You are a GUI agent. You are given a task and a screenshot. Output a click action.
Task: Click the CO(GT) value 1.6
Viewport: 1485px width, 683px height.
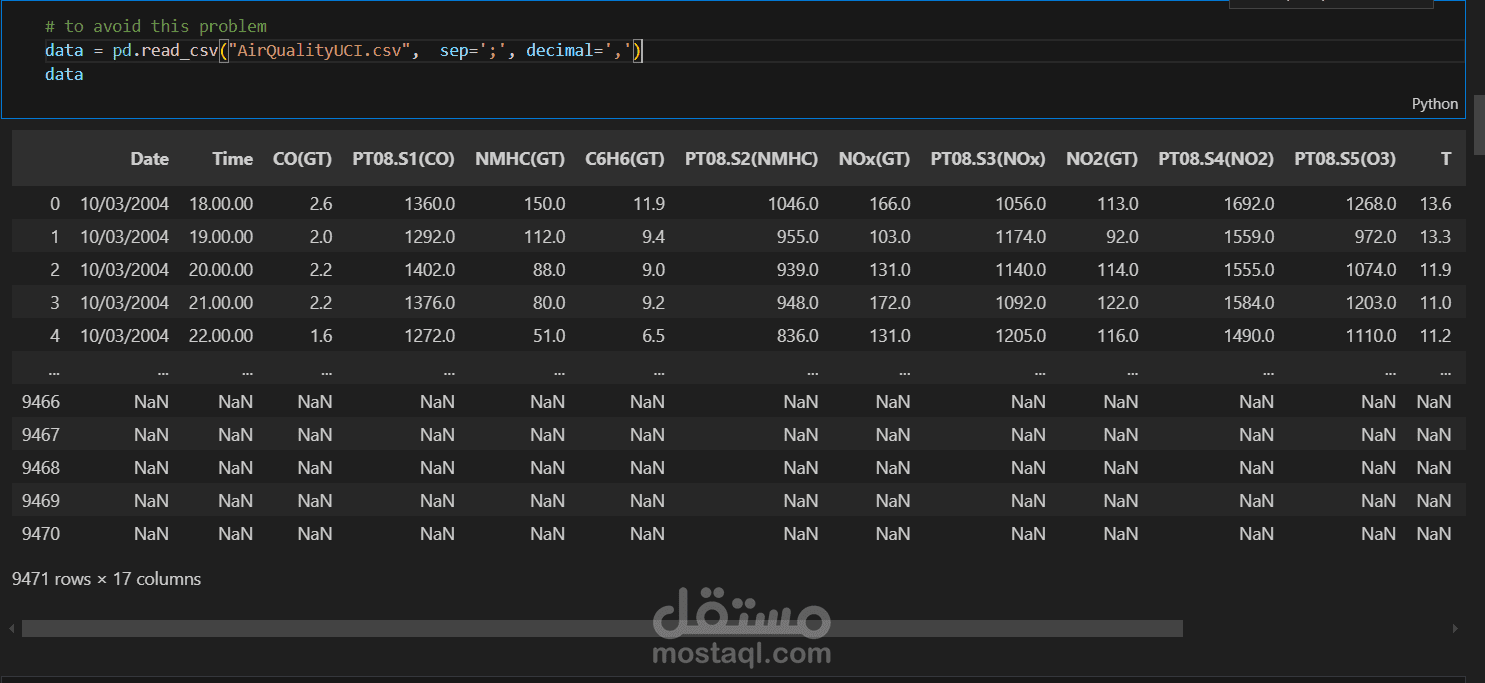pos(321,336)
